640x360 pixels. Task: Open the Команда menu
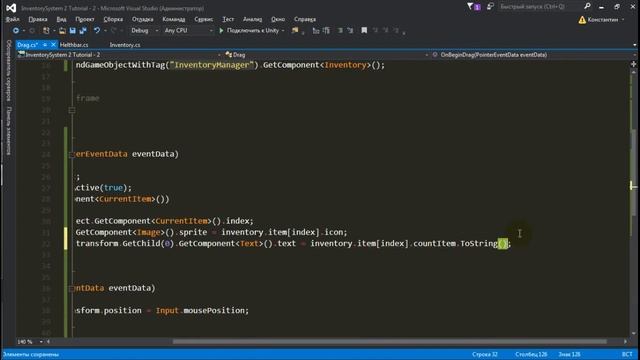(173, 19)
